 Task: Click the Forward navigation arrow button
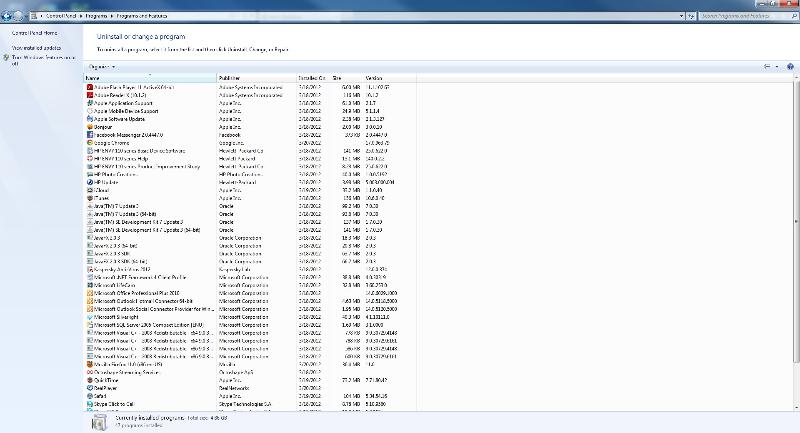(17, 16)
